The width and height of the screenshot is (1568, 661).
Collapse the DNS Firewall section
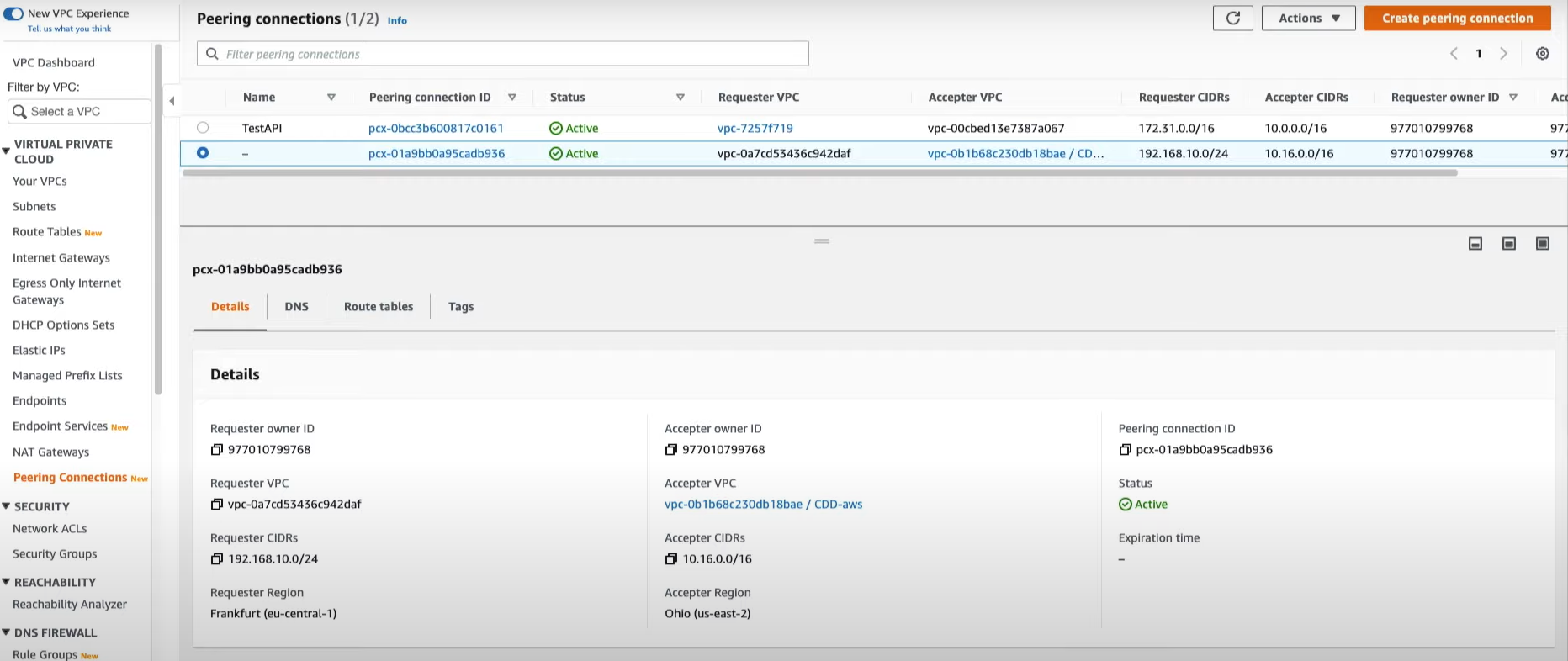click(x=6, y=632)
